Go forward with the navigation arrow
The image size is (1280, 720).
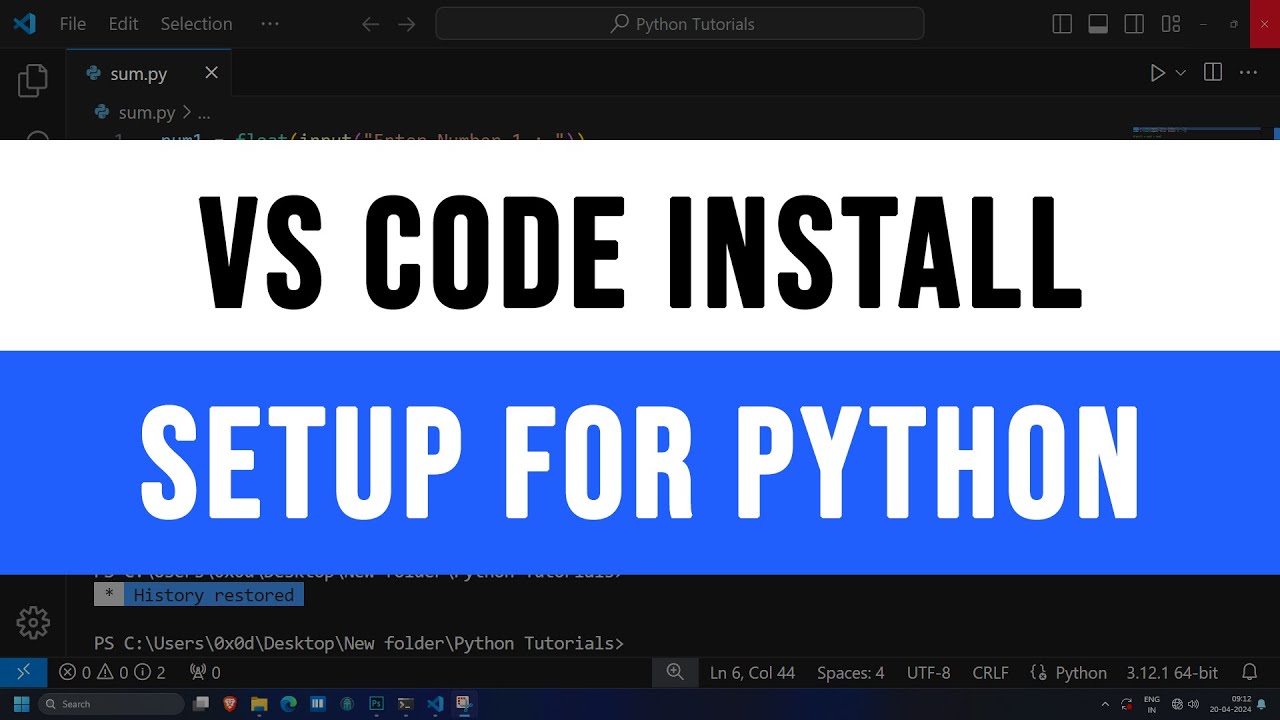(x=406, y=24)
